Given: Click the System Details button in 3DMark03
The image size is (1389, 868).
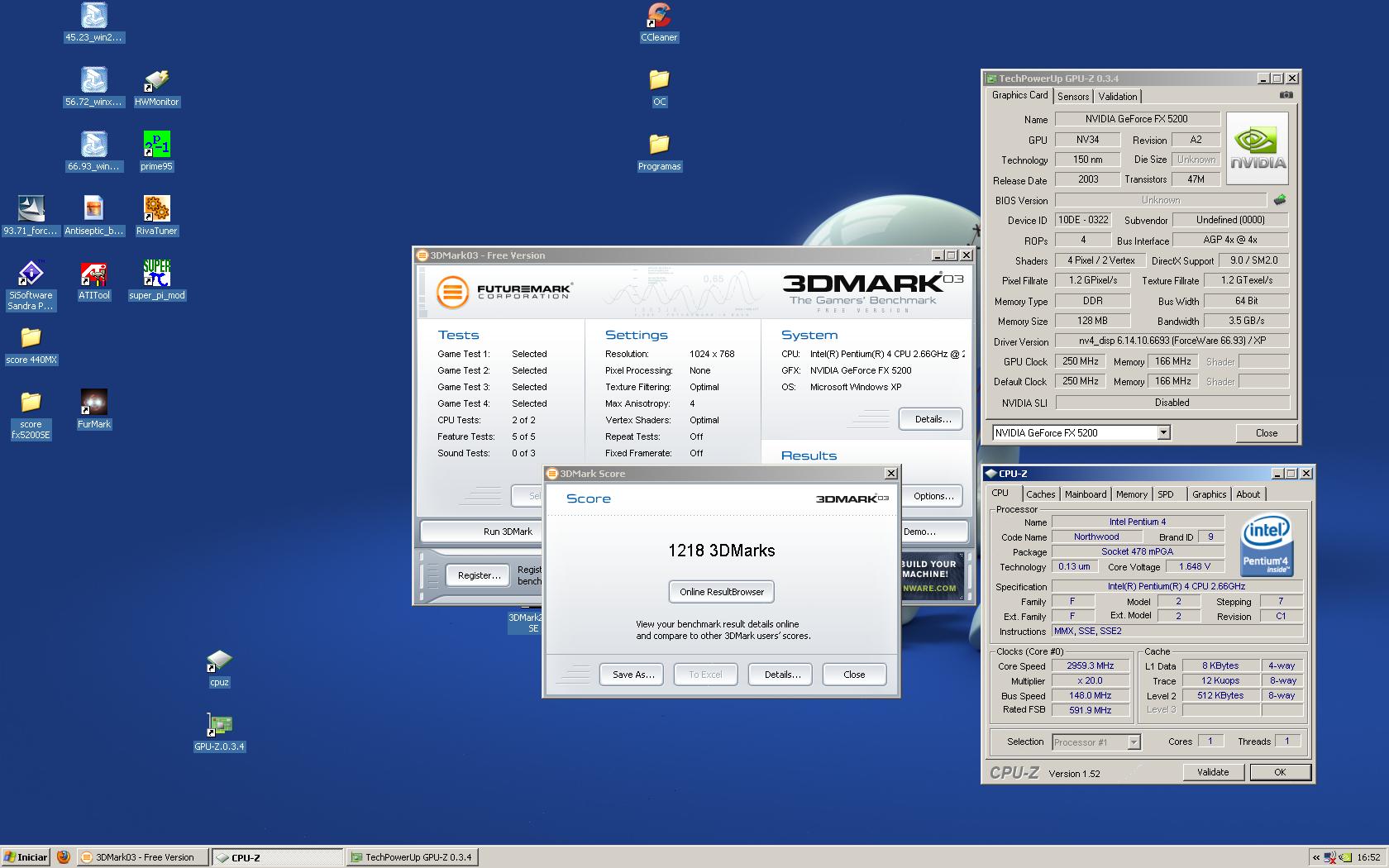Looking at the screenshot, I should tap(931, 419).
